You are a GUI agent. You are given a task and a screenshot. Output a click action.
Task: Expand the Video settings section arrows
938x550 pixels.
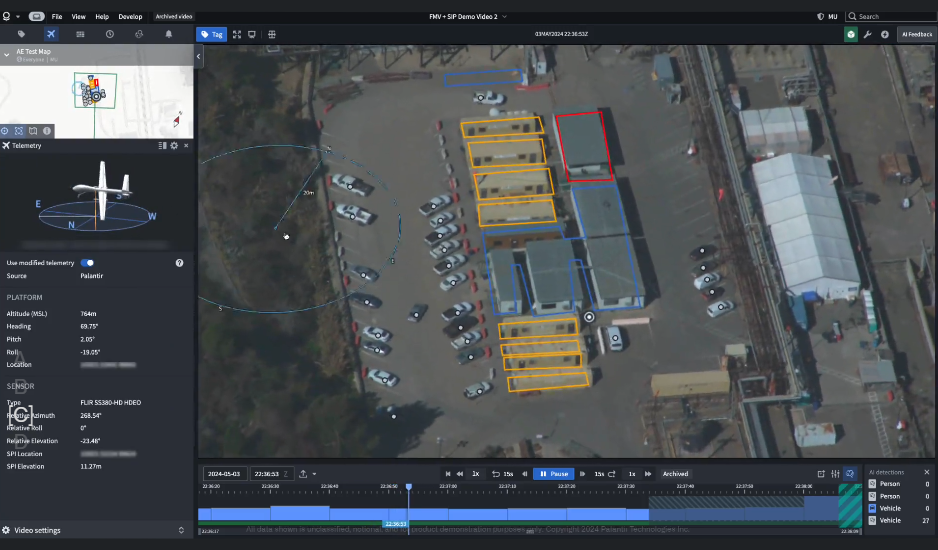click(x=181, y=530)
